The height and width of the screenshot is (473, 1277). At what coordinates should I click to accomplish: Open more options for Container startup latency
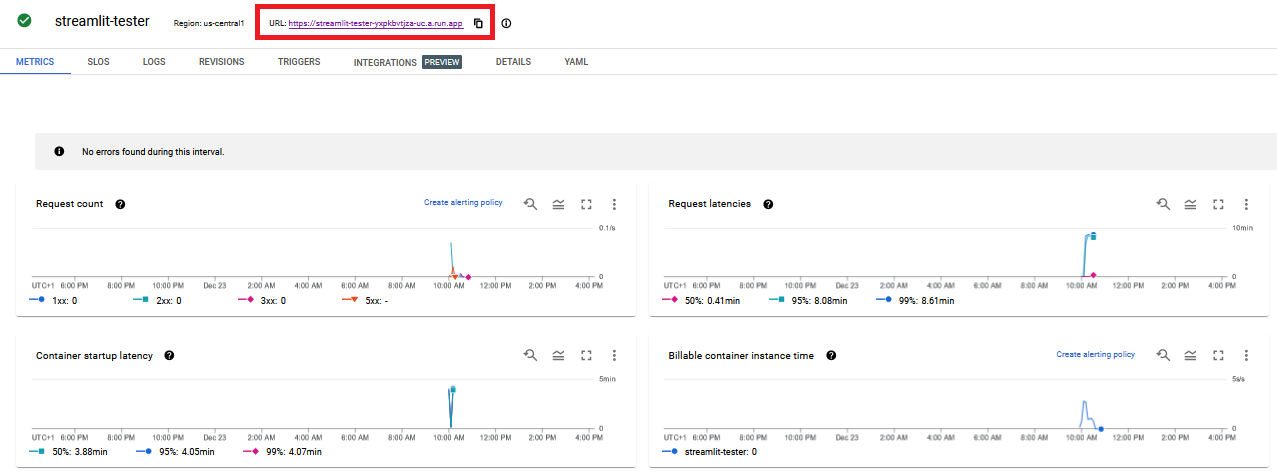[x=614, y=355]
